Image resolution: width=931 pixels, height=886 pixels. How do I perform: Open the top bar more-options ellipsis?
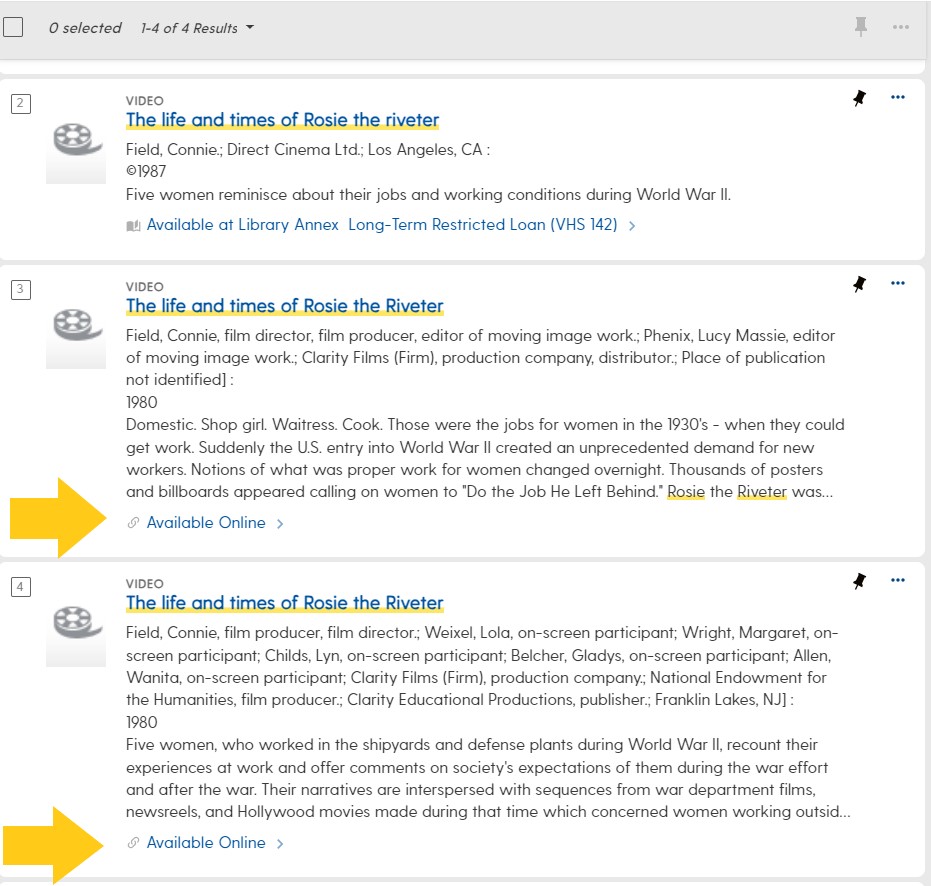click(900, 27)
